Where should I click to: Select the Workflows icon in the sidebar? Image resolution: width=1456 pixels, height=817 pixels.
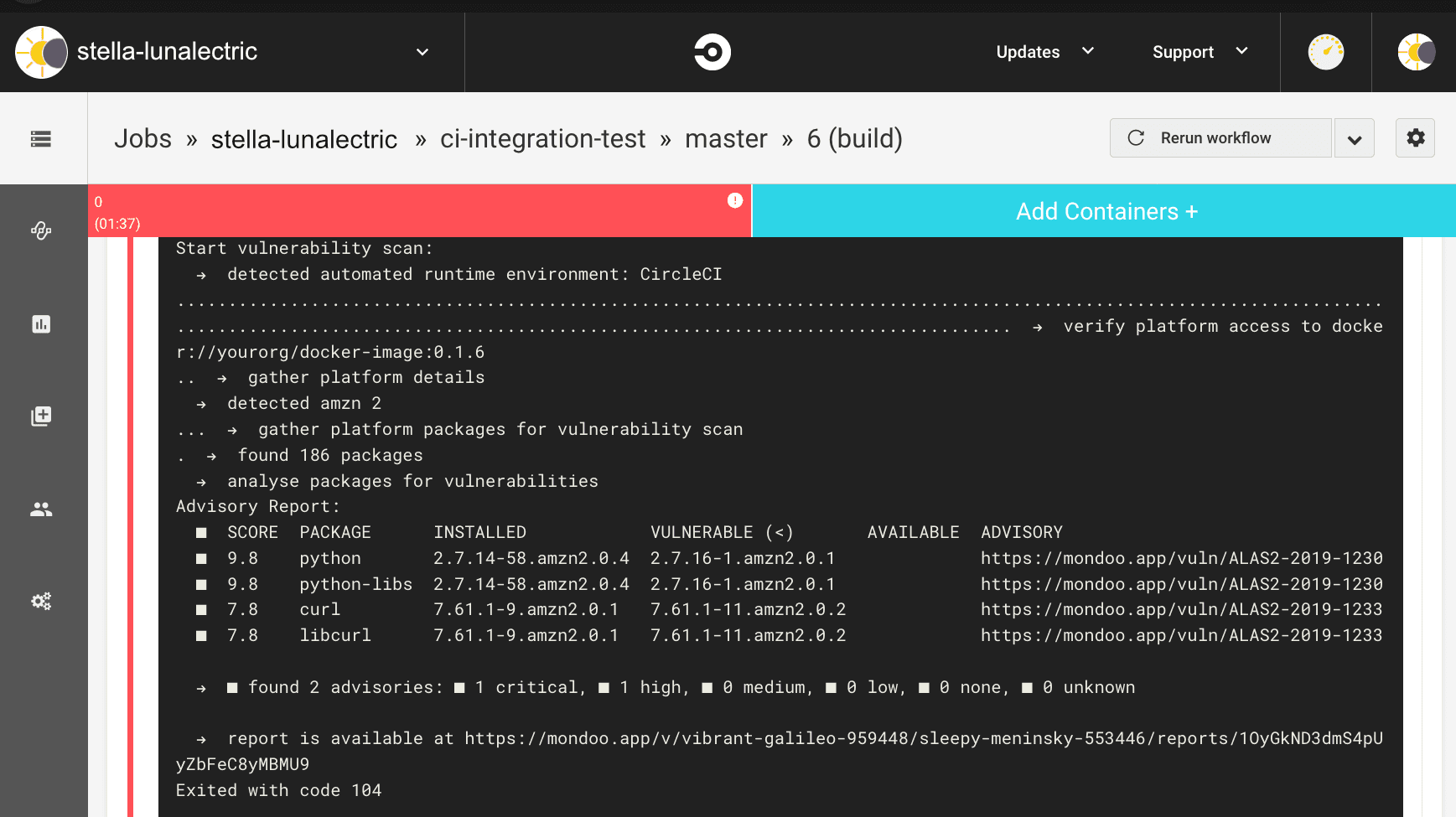41,230
